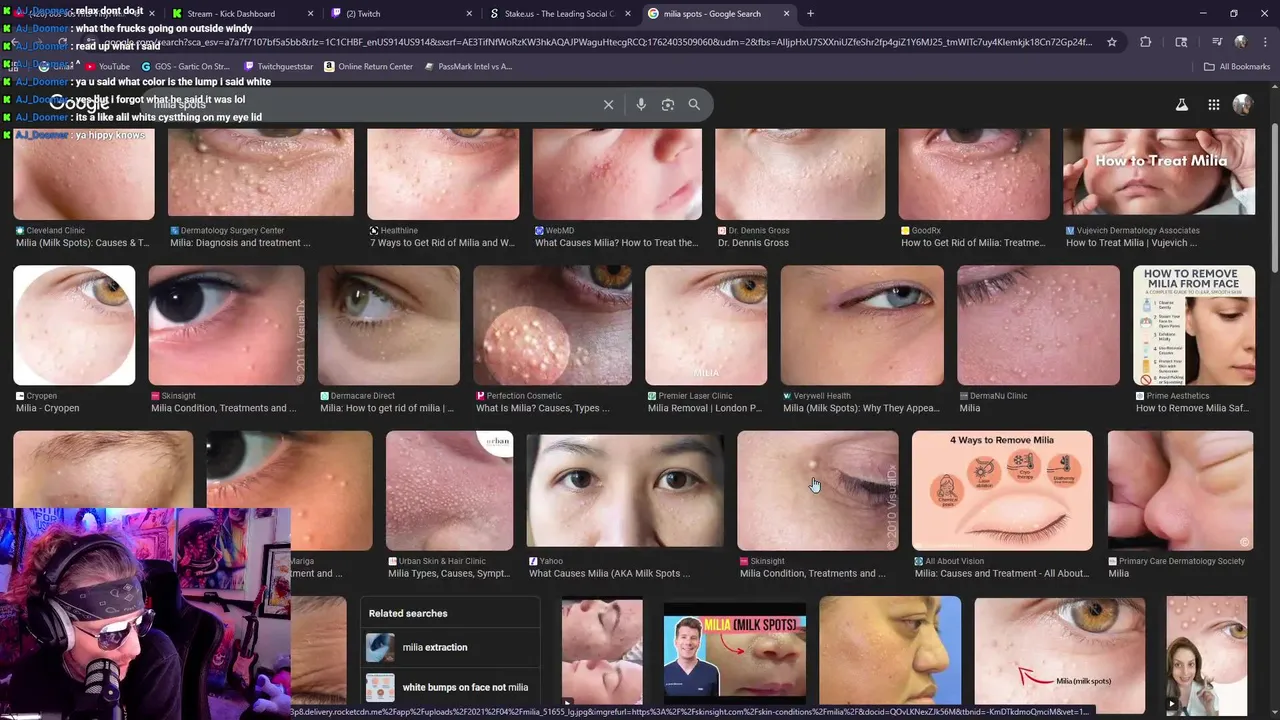Open the Premier Laser Clinic MILIA image
The image size is (1280, 720).
click(706, 325)
